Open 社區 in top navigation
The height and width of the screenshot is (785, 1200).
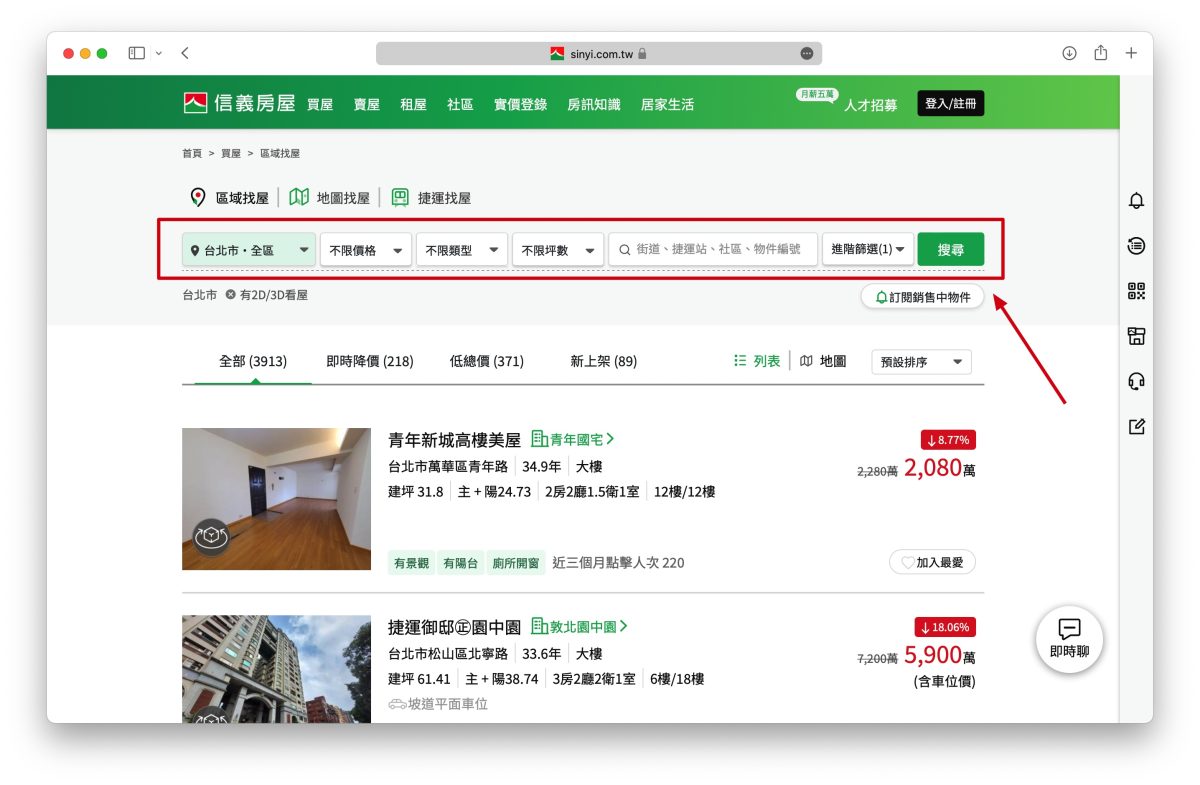point(460,104)
